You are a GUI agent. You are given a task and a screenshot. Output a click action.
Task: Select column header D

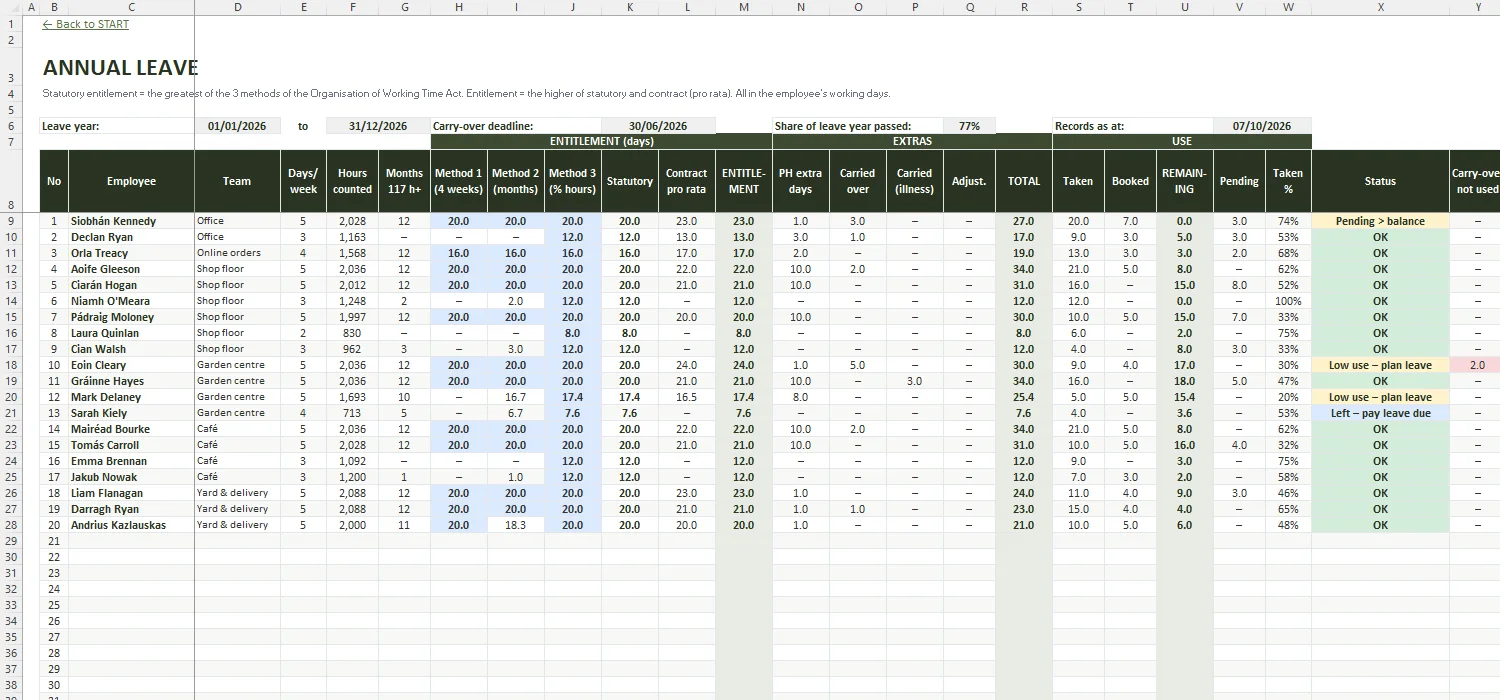point(237,7)
